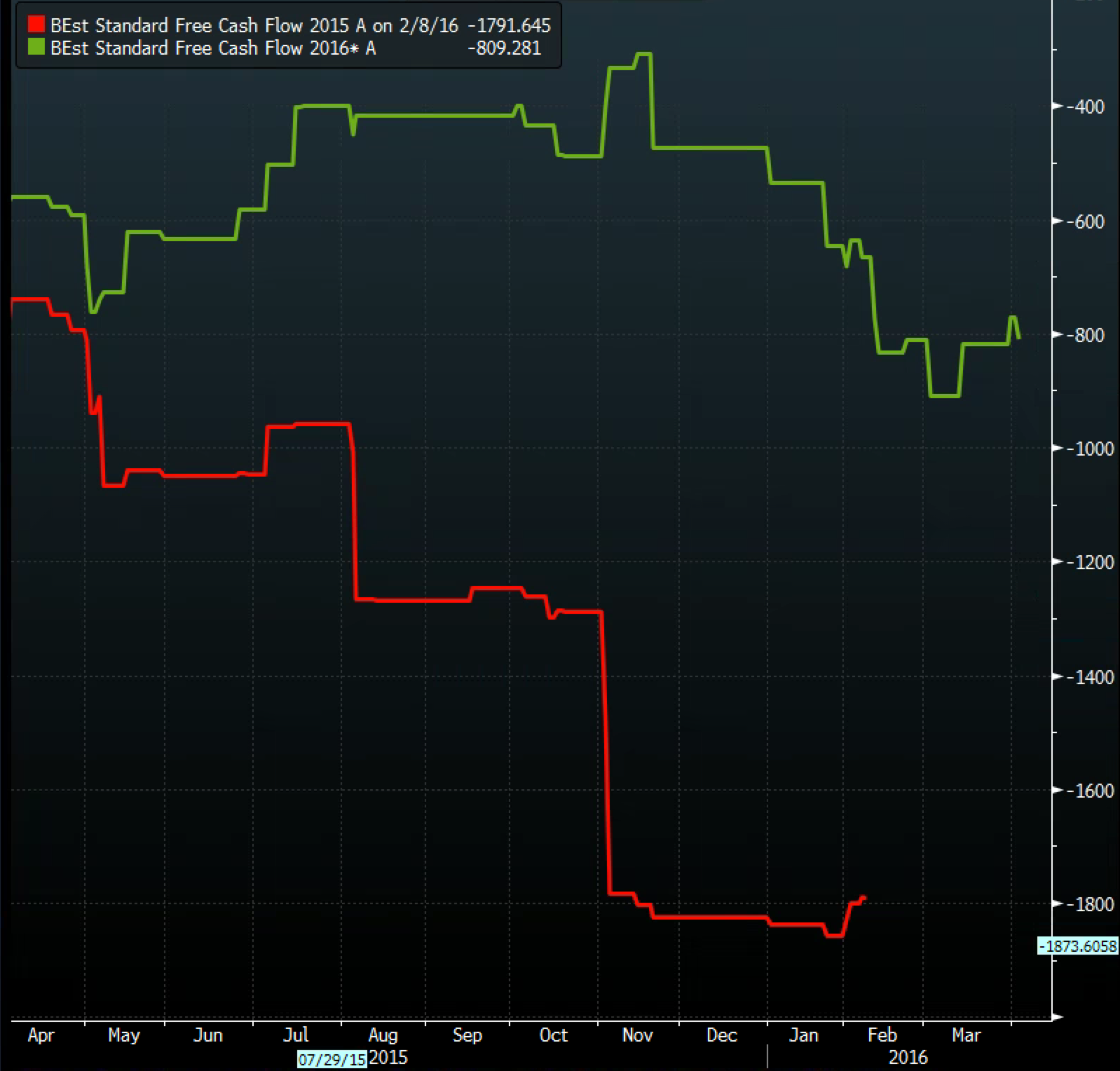1120x1071 pixels.
Task: Click the Oct x-axis label
Action: 553,1036
